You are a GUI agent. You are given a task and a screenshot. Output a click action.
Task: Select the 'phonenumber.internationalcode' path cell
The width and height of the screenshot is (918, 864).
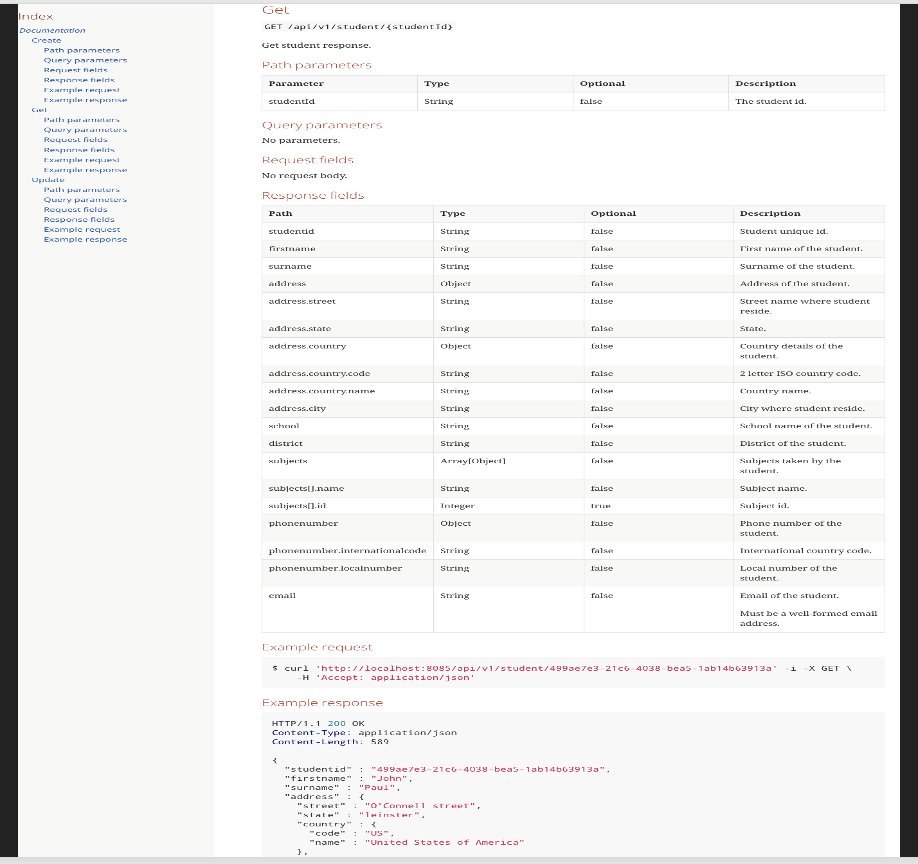(x=347, y=551)
